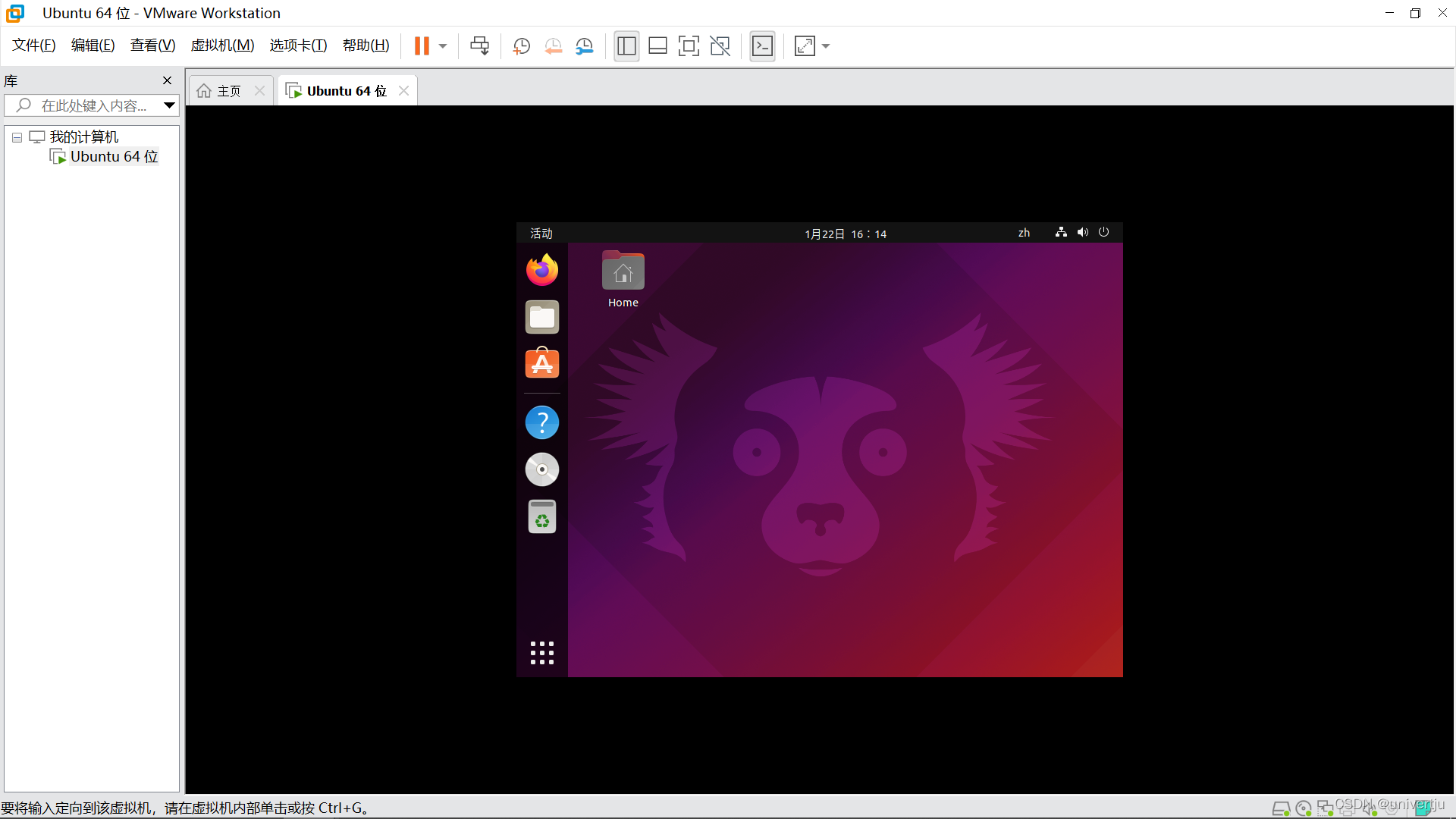Image resolution: width=1456 pixels, height=819 pixels.
Task: Click the hard disk status icon
Action: [x=1281, y=808]
